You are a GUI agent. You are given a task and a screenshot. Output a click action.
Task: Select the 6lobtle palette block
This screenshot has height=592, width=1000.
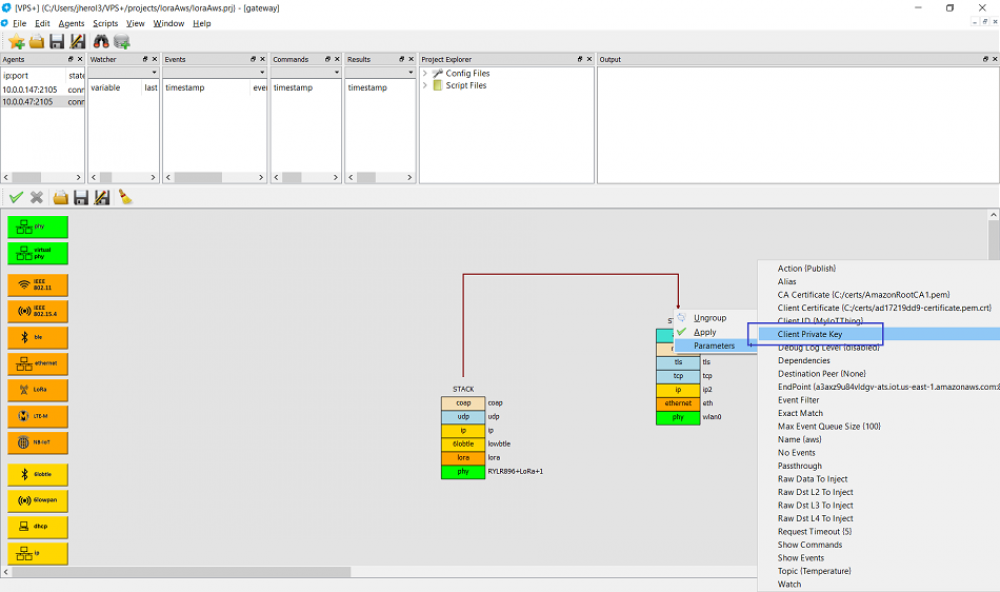38,475
